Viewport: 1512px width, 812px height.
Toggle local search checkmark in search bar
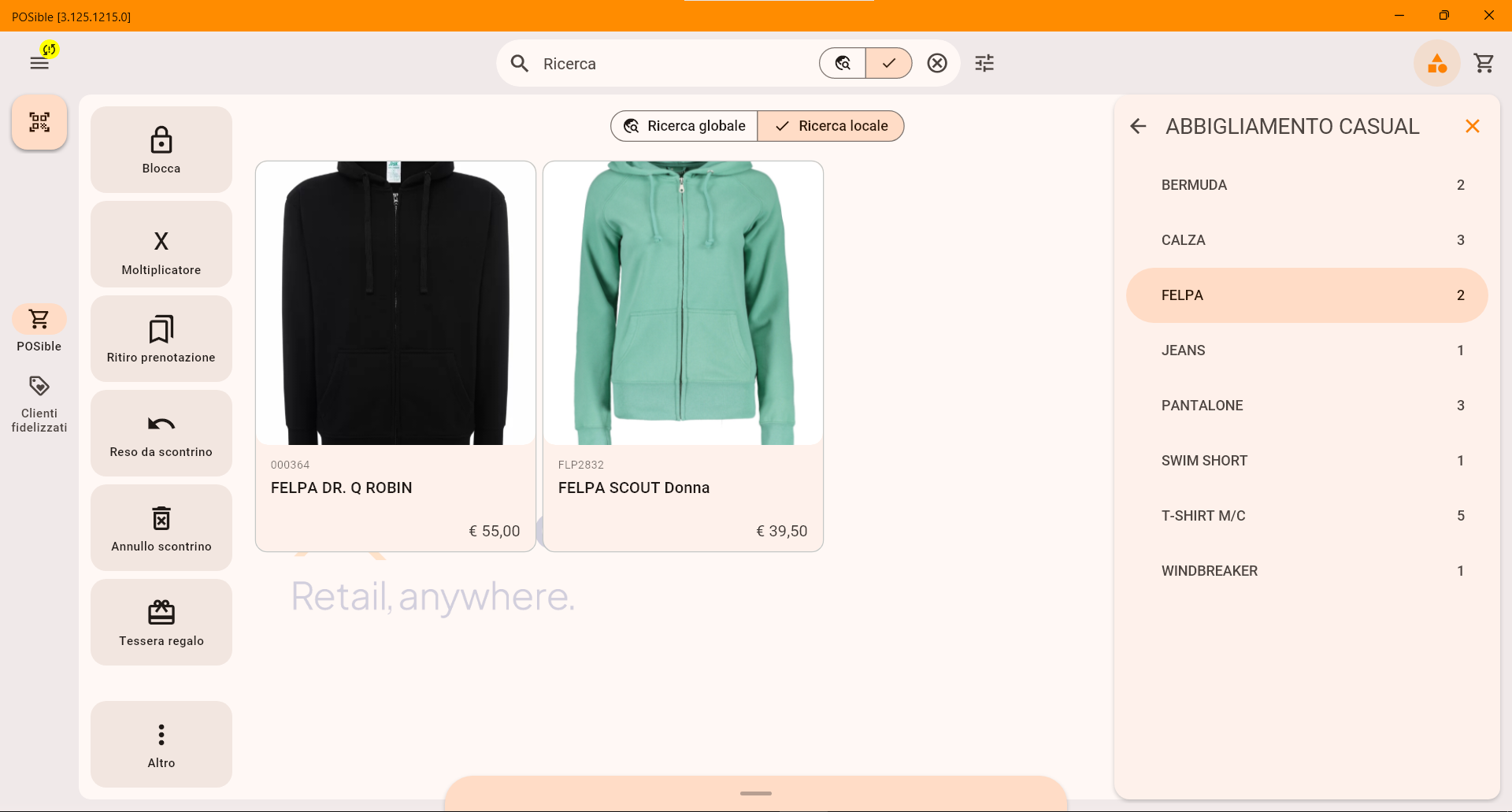coord(889,63)
